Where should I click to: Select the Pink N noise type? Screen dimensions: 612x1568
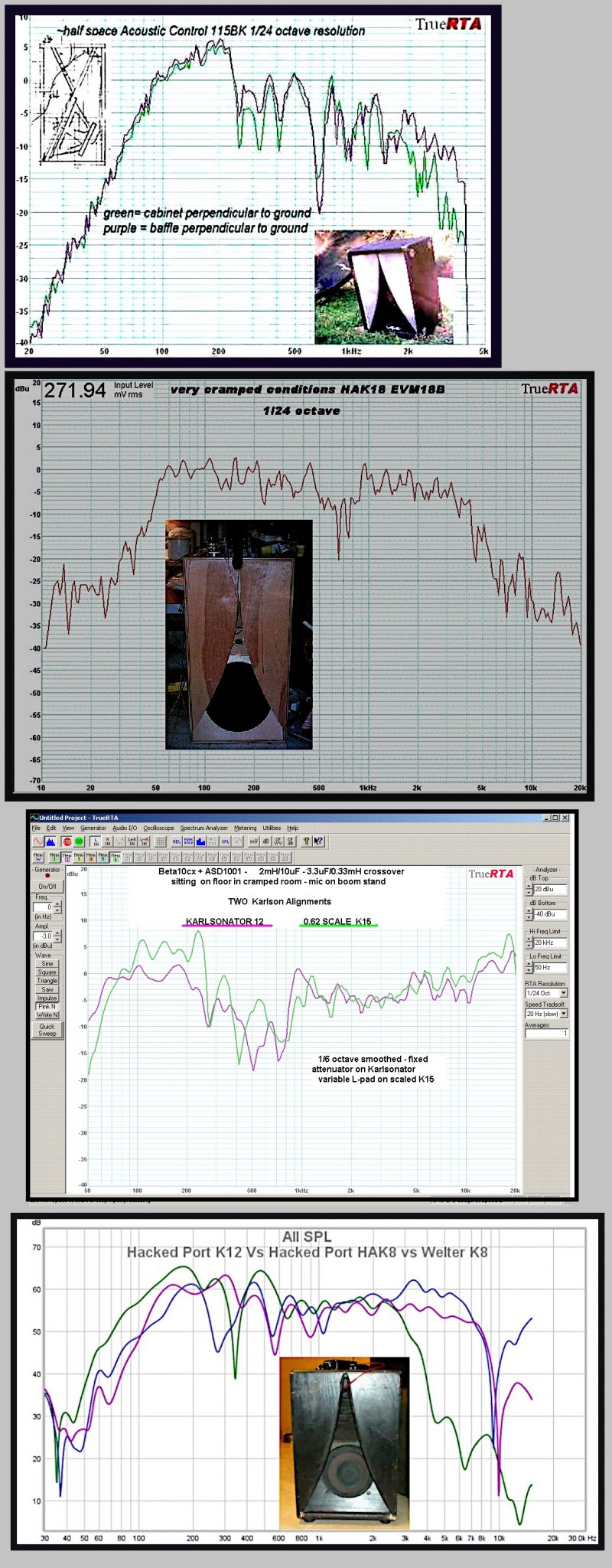[x=47, y=1006]
